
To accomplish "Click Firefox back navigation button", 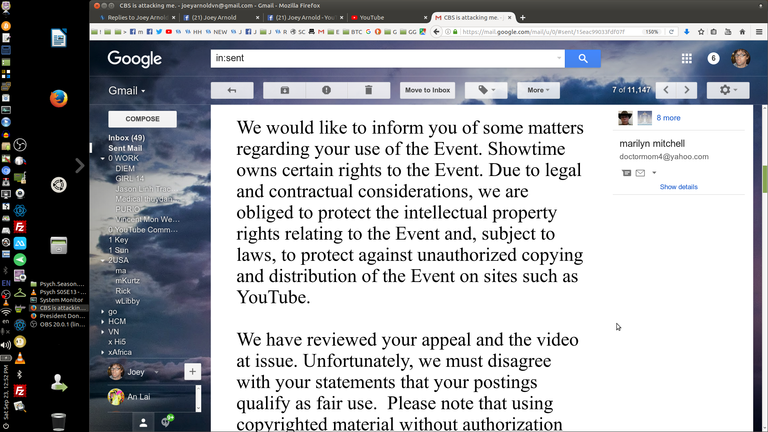I will (436, 32).
